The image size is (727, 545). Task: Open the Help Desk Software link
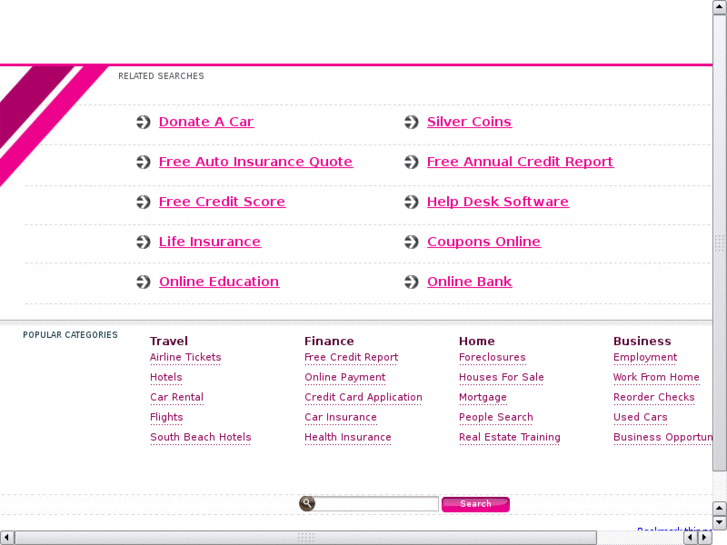(498, 201)
